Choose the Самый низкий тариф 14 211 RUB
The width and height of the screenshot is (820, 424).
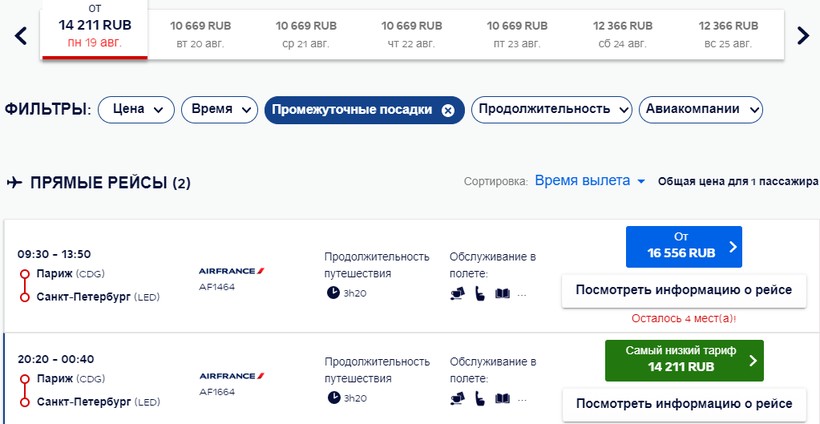pos(684,360)
